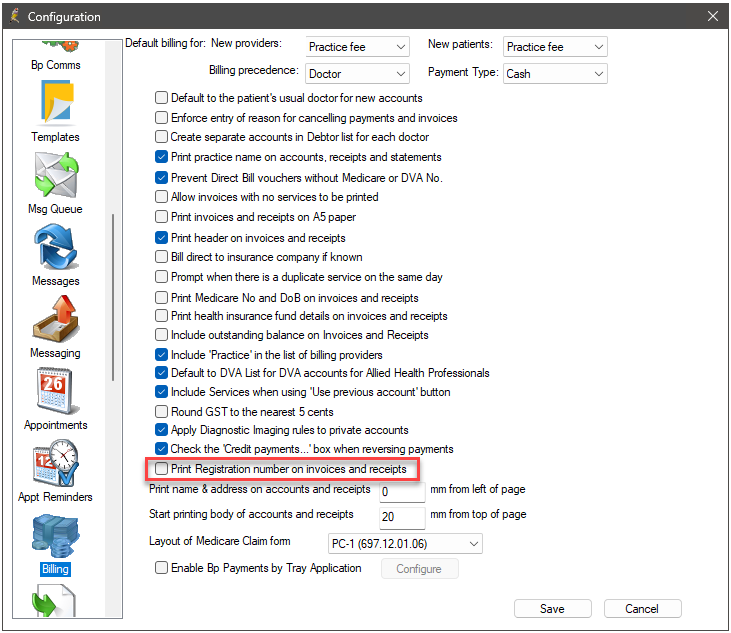Tick 'Create separate accounts in Debtor list'
Image resolution: width=731 pixels, height=633 pixels.
[x=161, y=137]
